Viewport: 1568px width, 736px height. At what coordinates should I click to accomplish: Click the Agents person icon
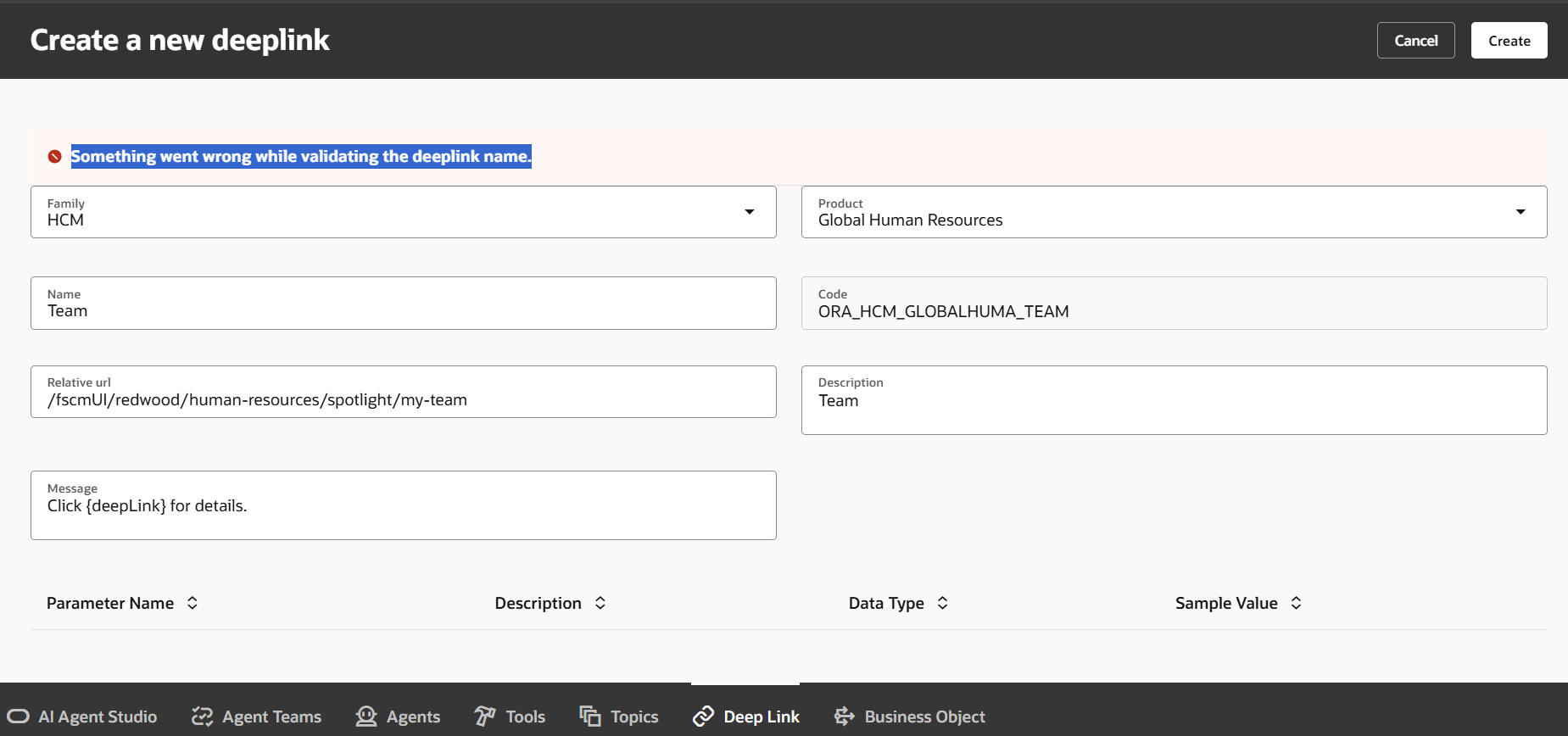click(366, 716)
